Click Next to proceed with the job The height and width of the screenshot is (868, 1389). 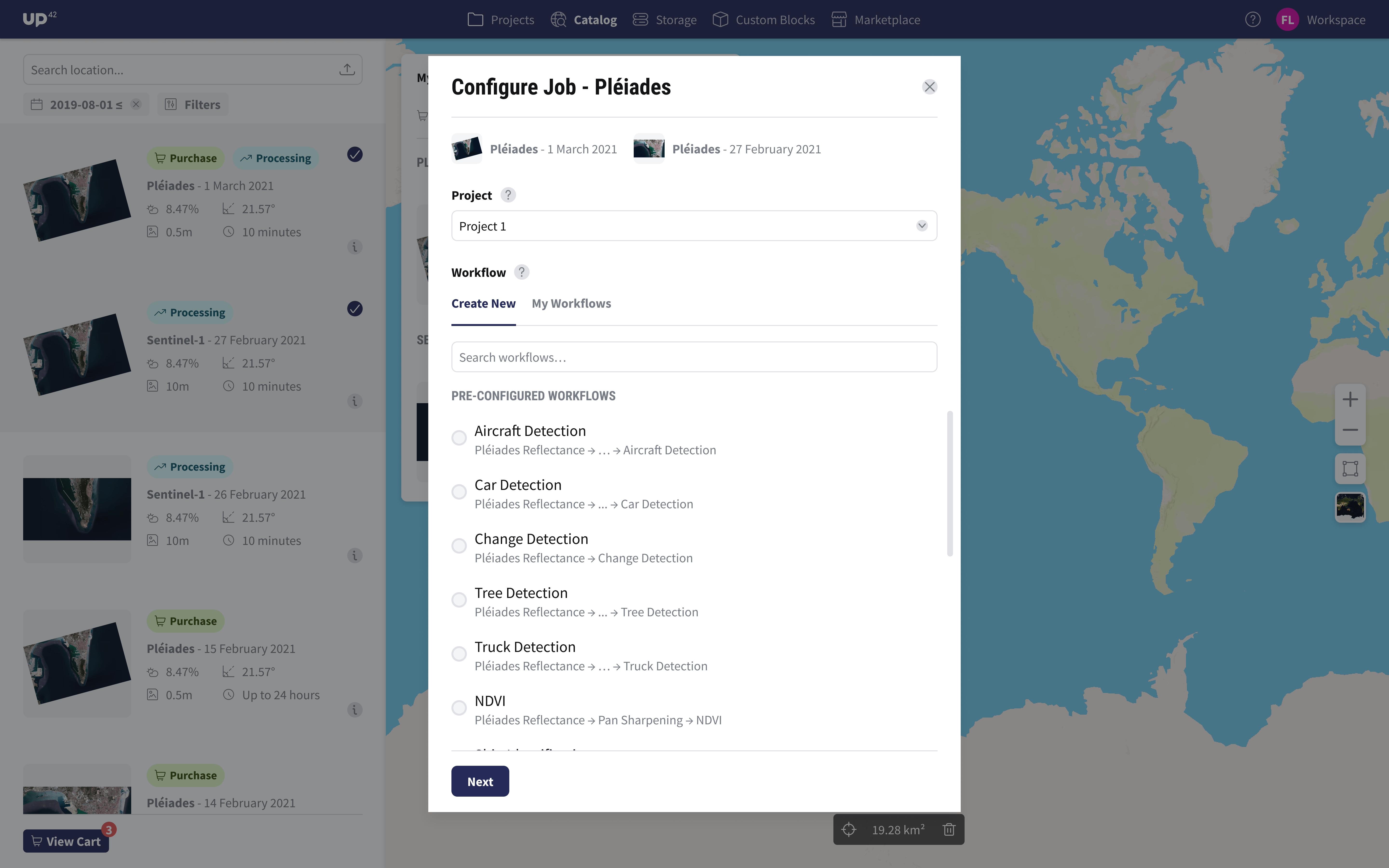480,781
